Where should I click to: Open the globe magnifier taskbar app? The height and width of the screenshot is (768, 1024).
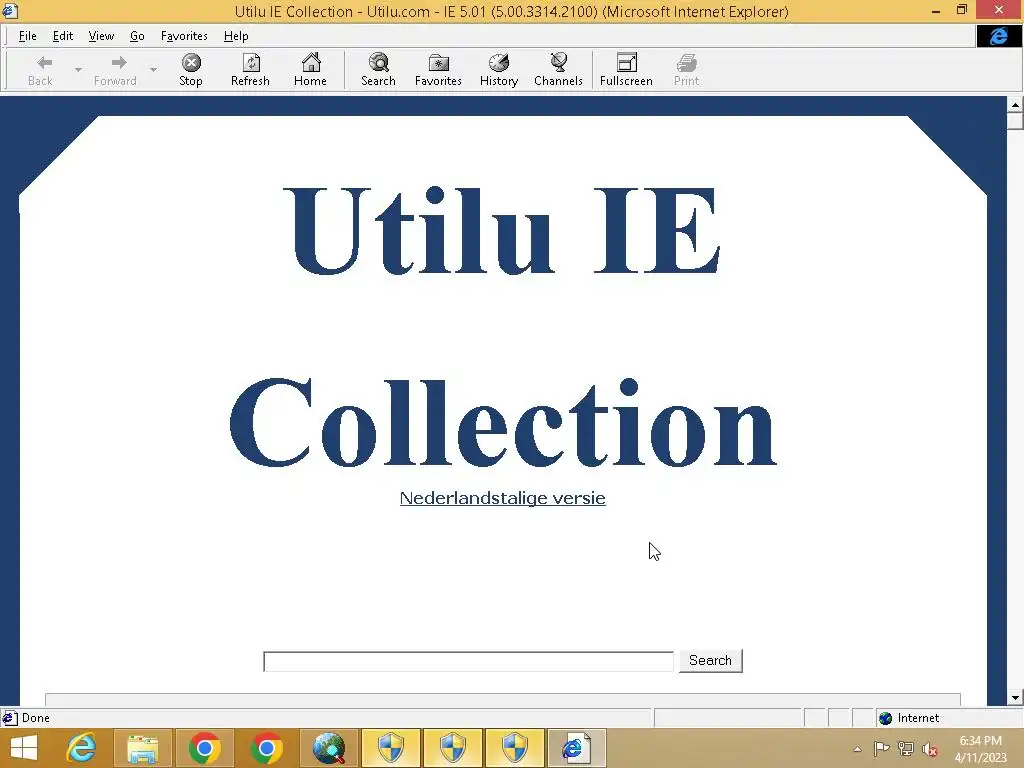328,748
